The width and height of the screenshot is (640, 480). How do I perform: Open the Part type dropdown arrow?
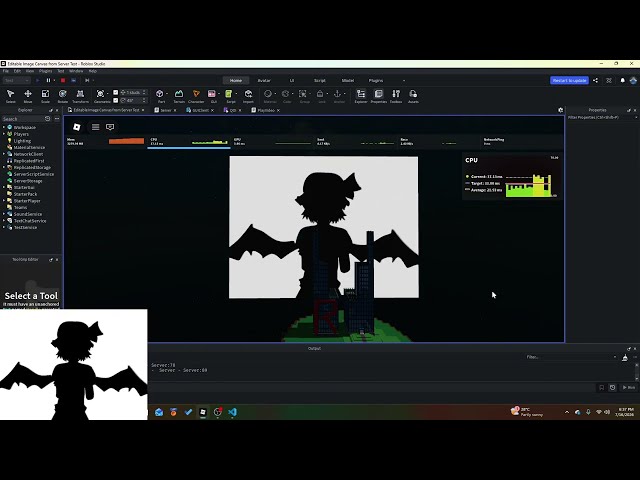pos(167,94)
